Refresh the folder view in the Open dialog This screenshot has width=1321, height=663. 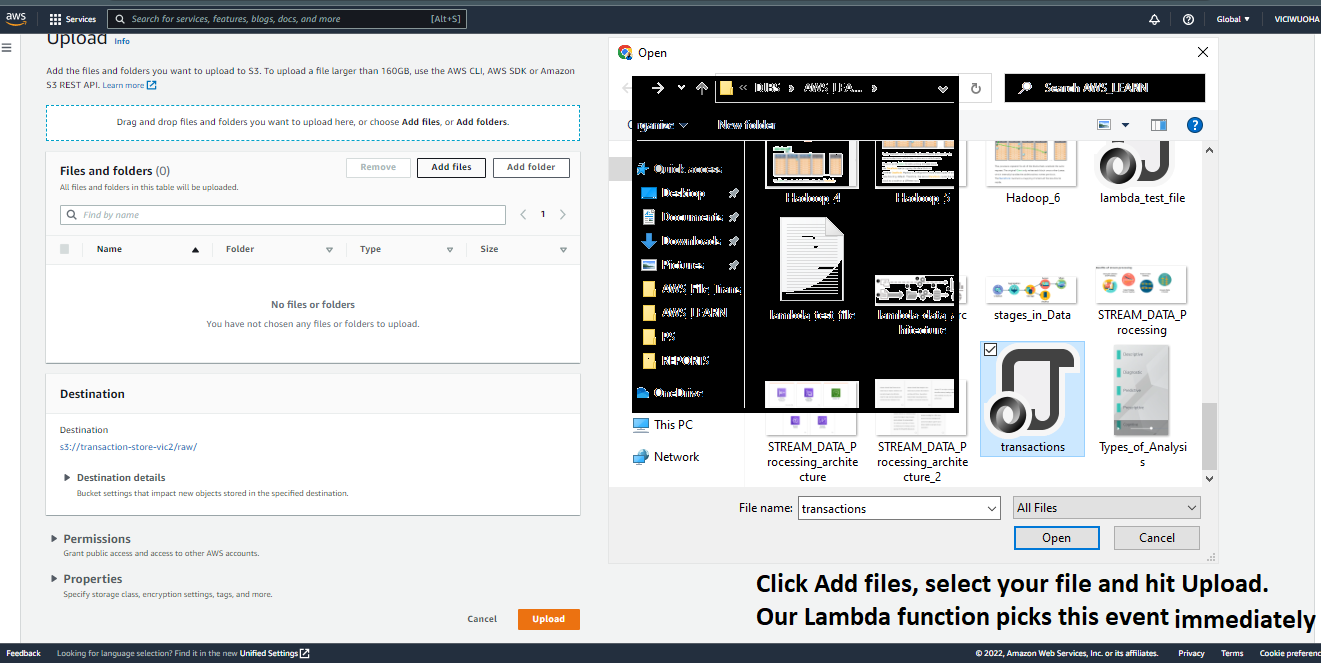(976, 88)
